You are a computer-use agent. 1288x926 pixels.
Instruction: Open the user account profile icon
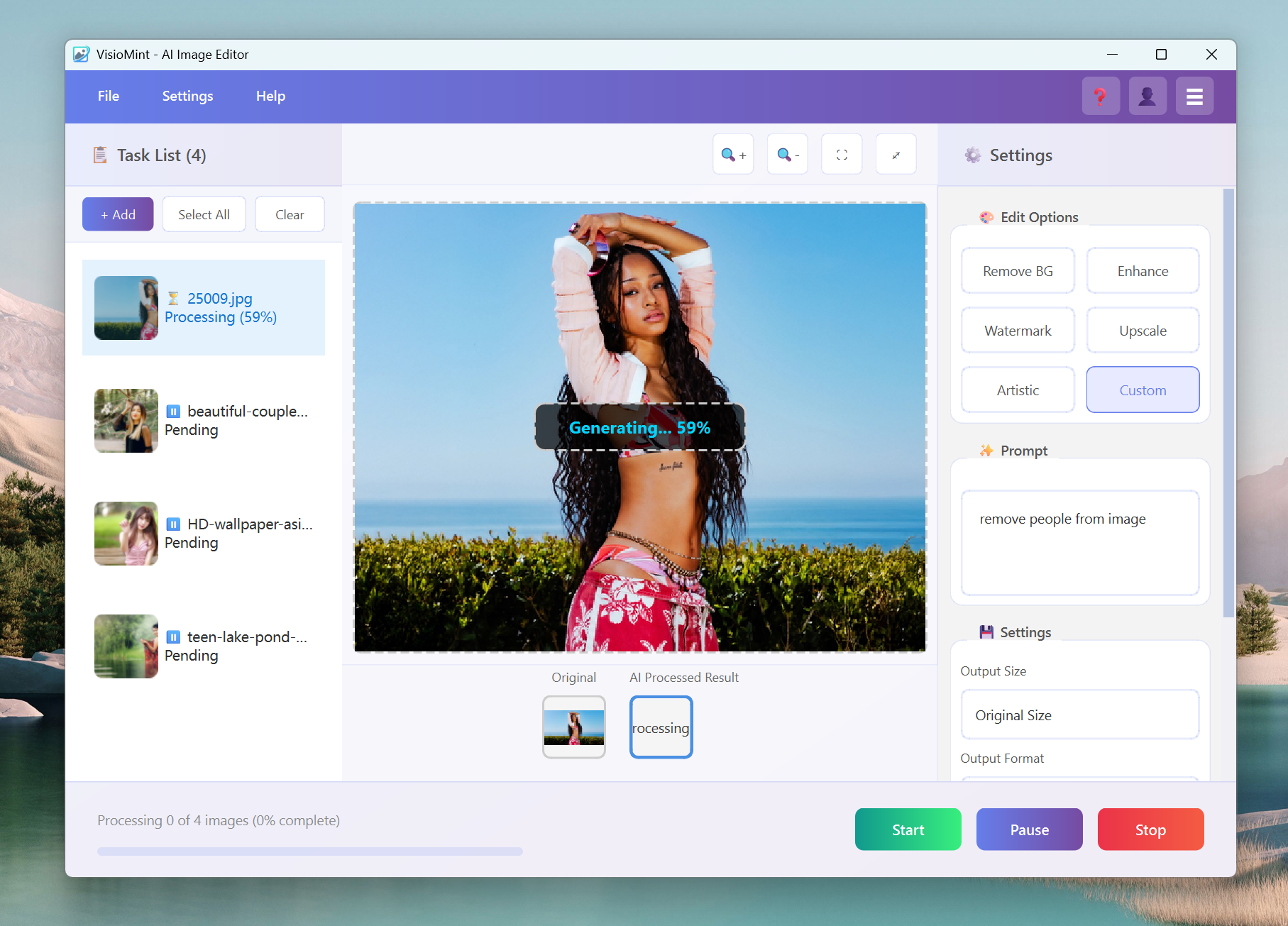1147,97
